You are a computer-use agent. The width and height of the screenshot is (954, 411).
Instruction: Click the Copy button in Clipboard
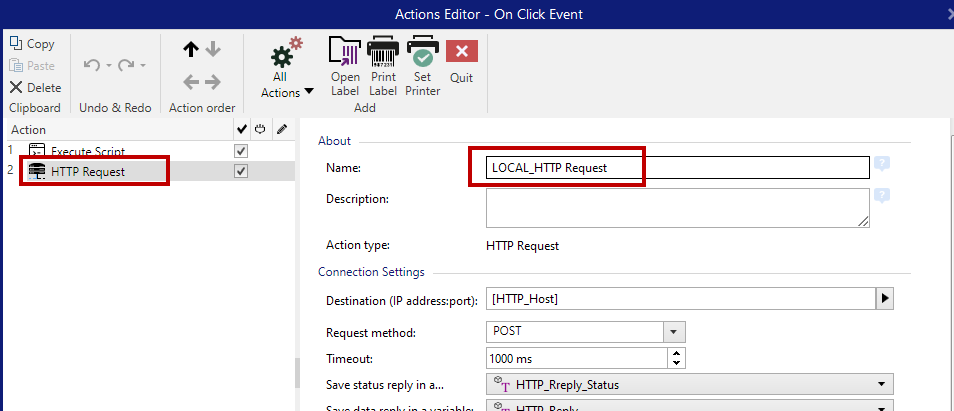pyautogui.click(x=33, y=44)
